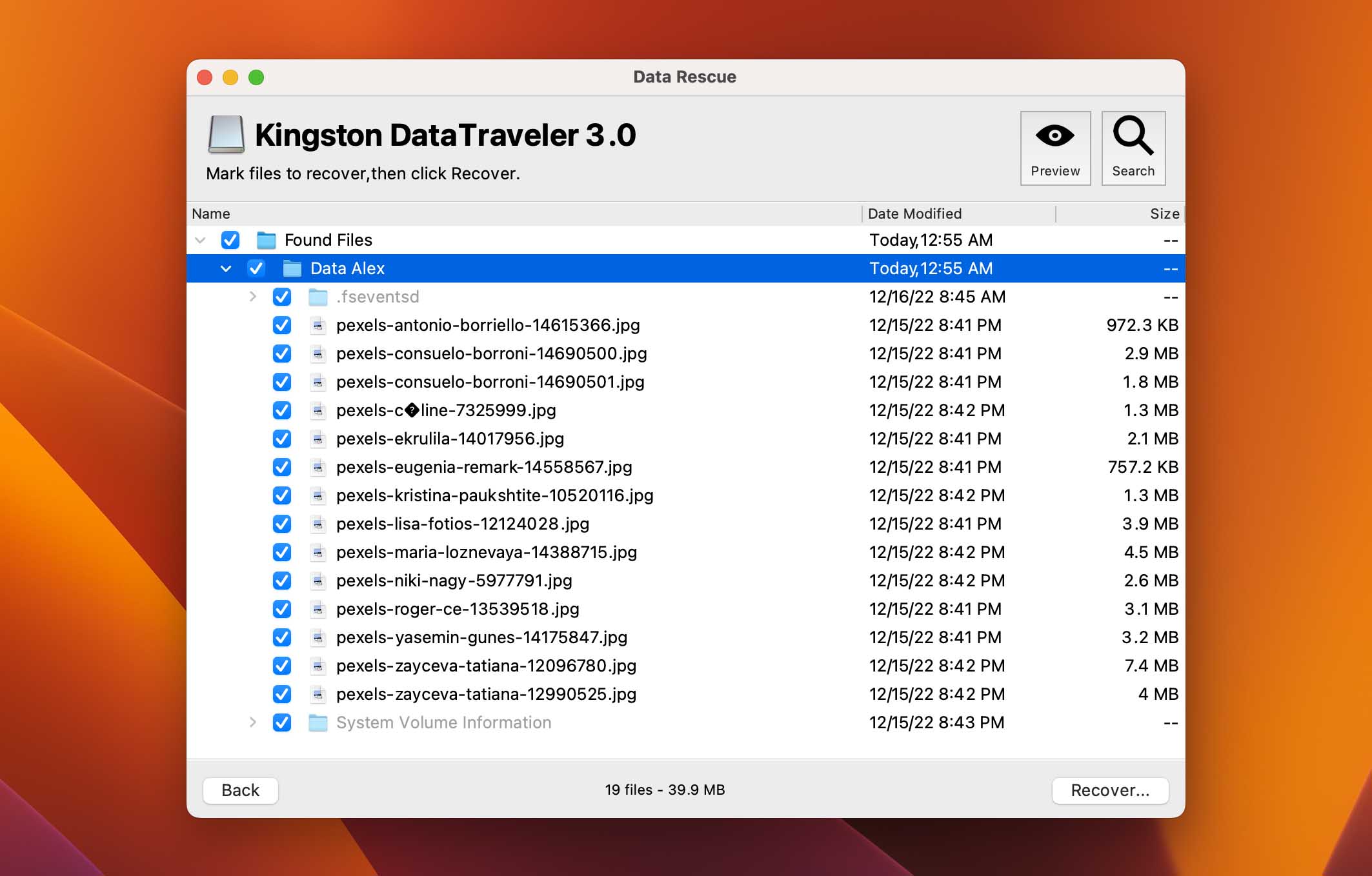Sort by the Date Modified column header

pyautogui.click(x=959, y=214)
